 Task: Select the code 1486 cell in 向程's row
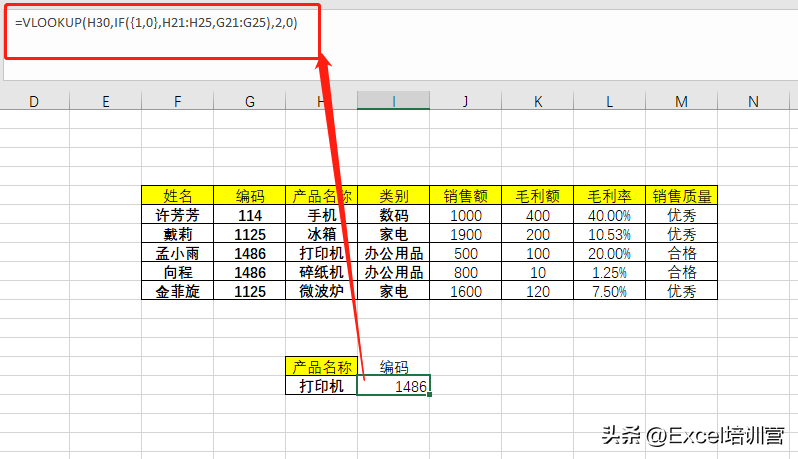point(249,272)
